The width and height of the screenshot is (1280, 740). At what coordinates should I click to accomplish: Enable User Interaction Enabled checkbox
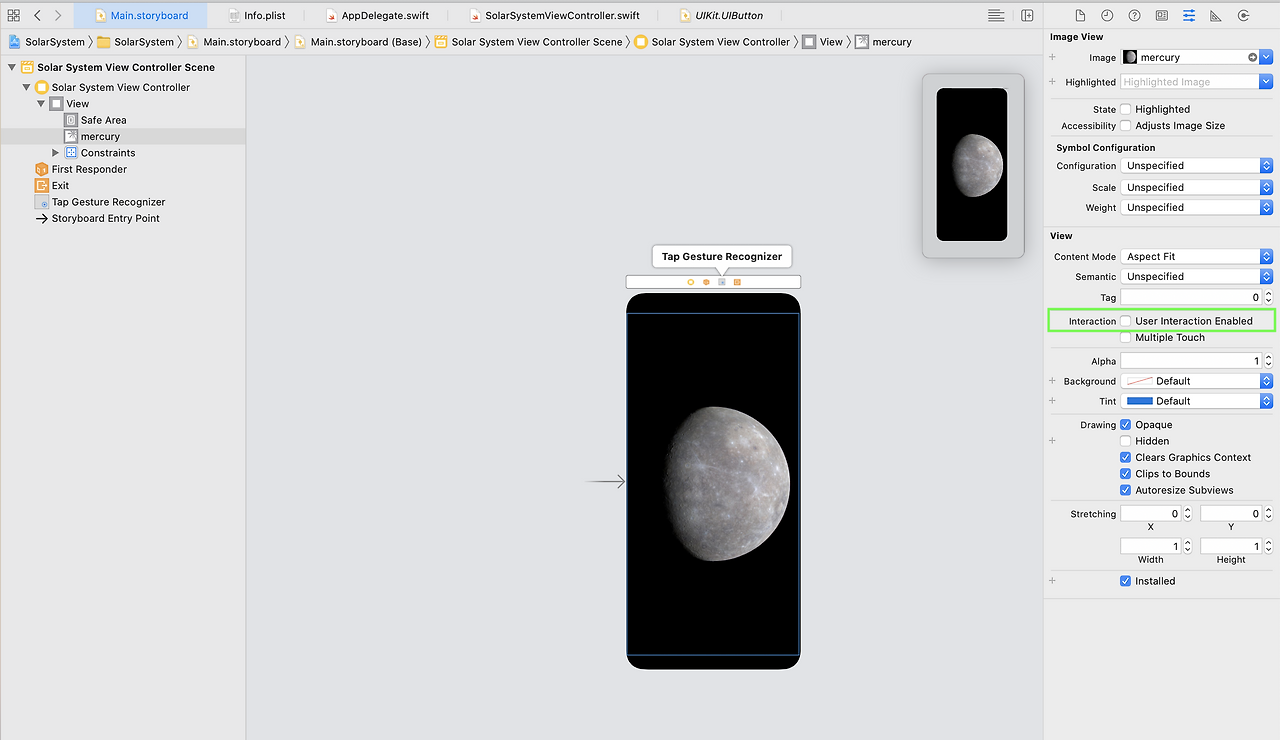1126,321
